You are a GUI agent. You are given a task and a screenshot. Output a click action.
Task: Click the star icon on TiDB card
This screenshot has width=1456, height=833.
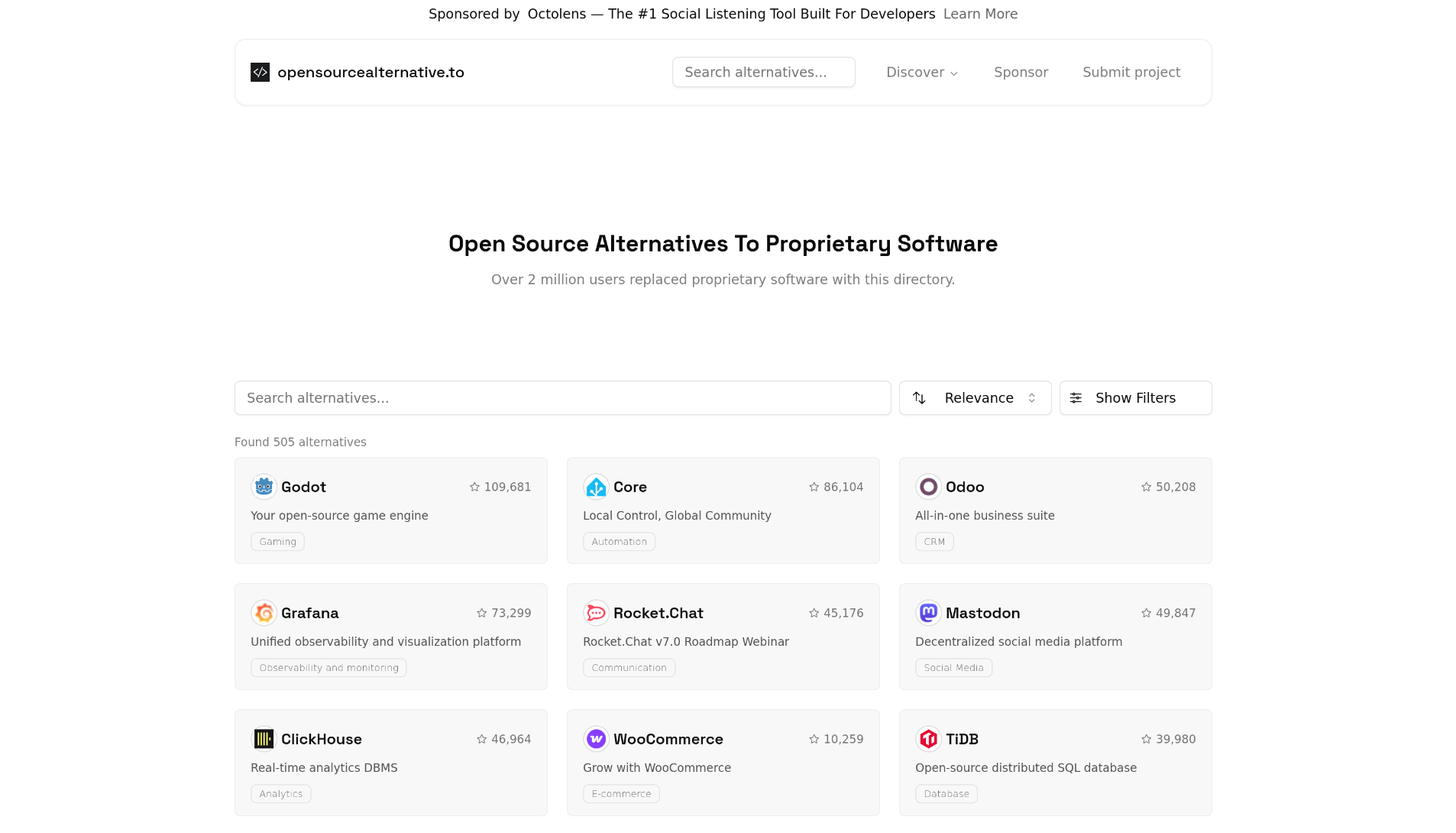tap(1146, 739)
